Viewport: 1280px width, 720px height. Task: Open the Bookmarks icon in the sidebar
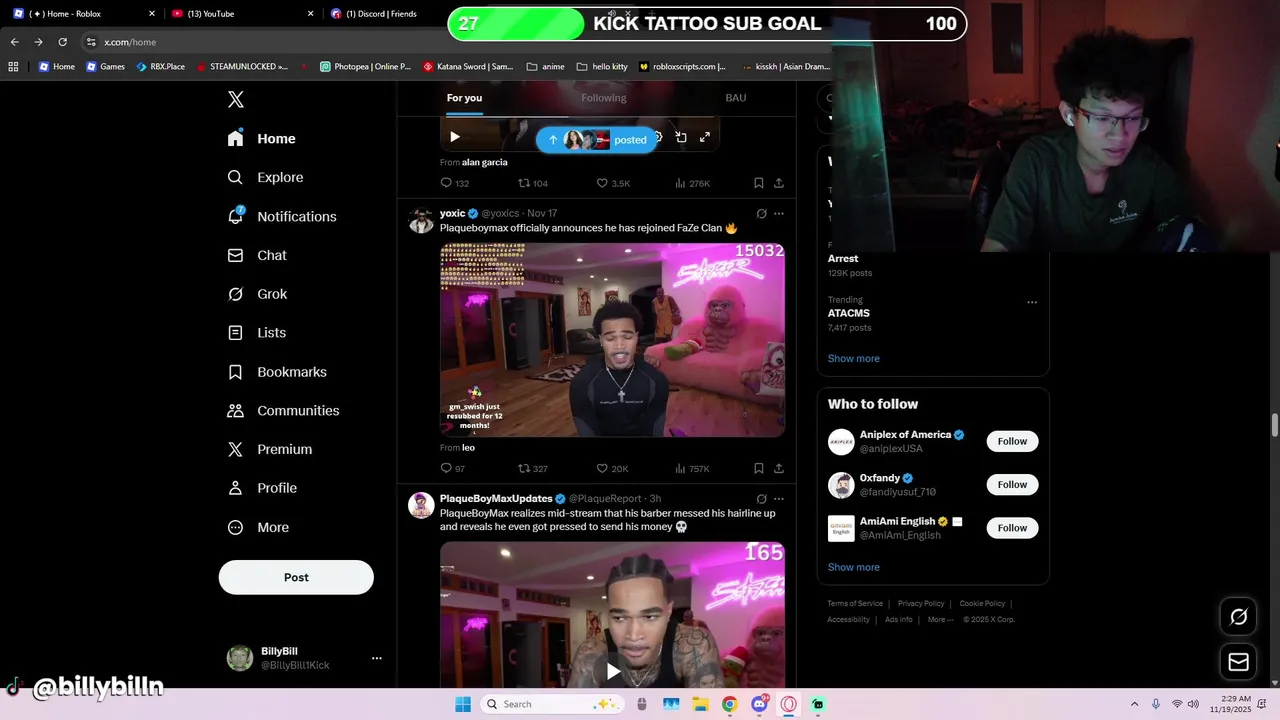point(235,372)
